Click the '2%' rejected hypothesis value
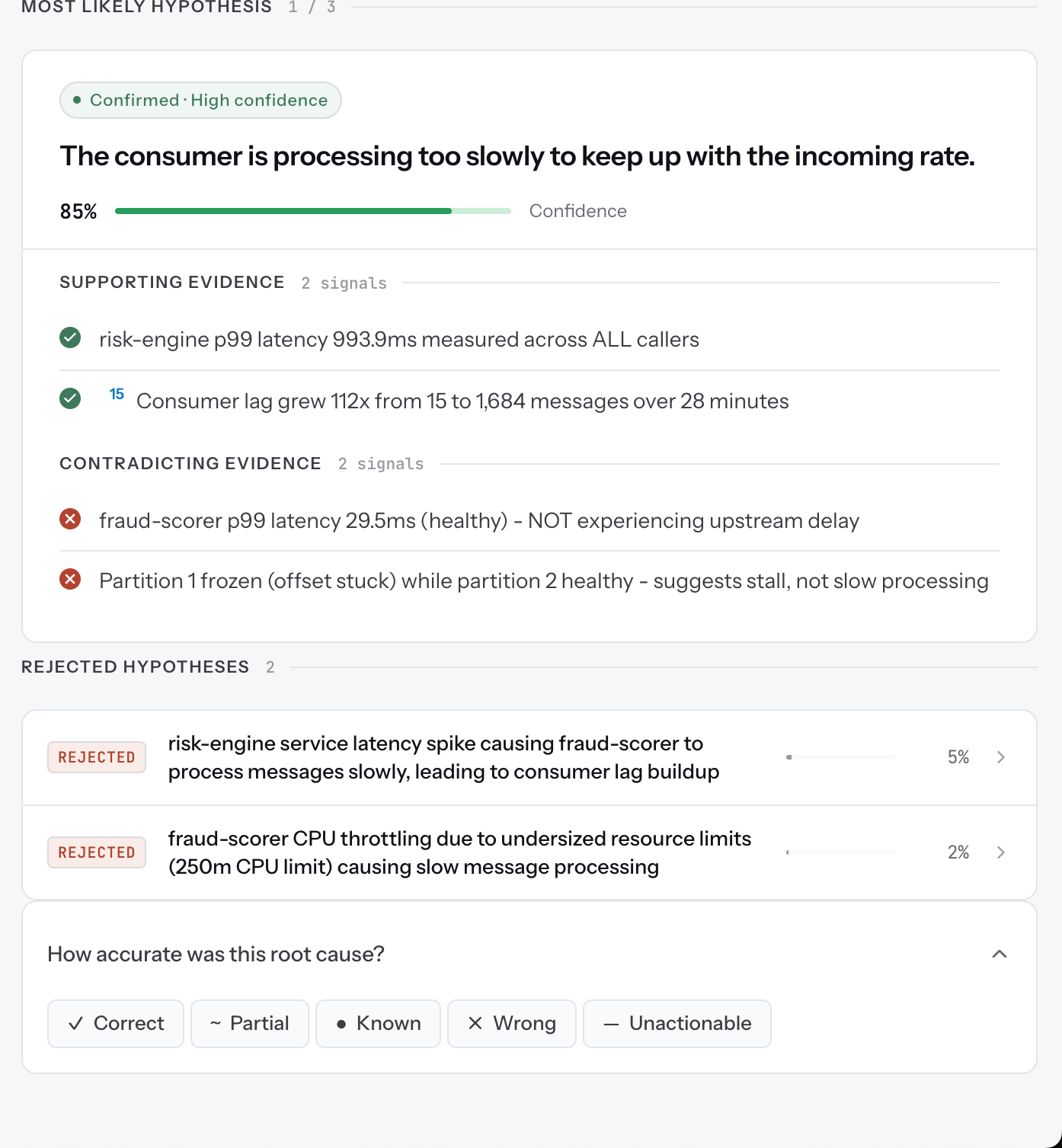 [958, 852]
